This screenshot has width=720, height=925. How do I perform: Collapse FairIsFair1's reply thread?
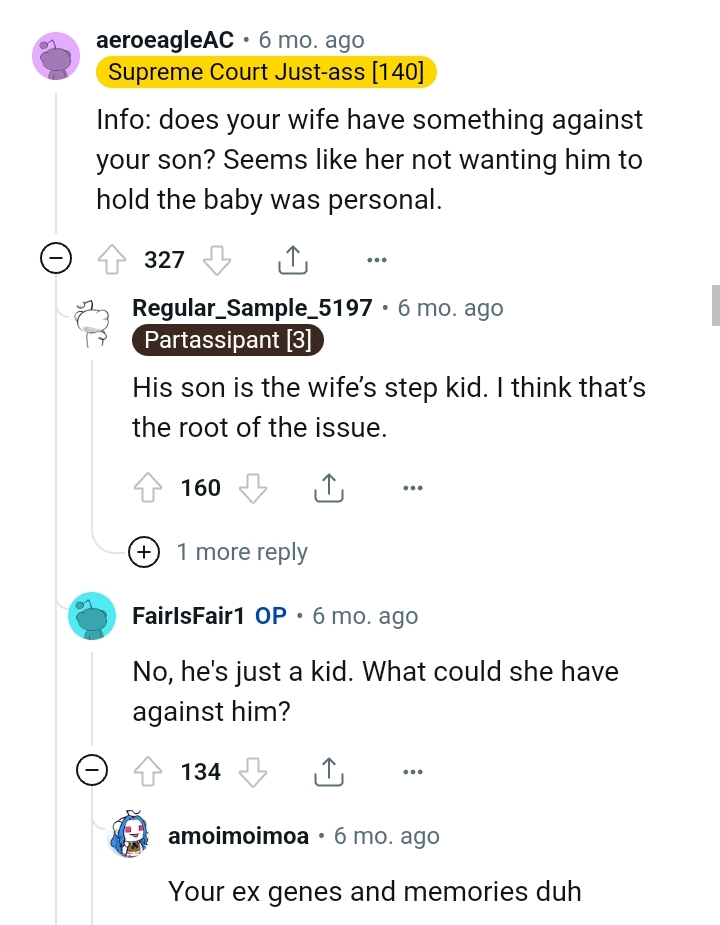click(92, 771)
